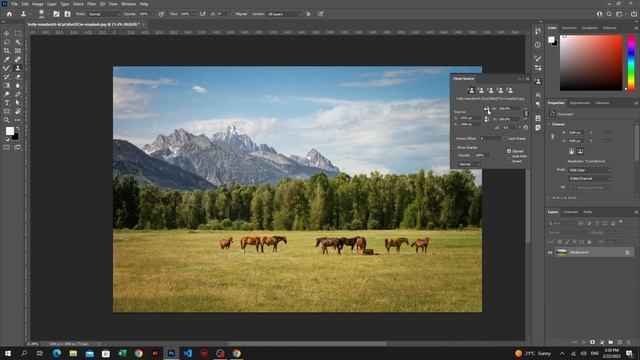Collapse the Canvas section in Properties
Screen dimensions: 640x360
pos(549,124)
